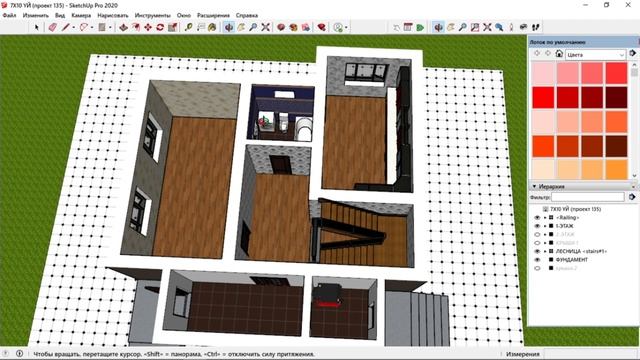640x360 pixels.
Task: Open the 3D Warehouse icon
Action: click(x=281, y=27)
